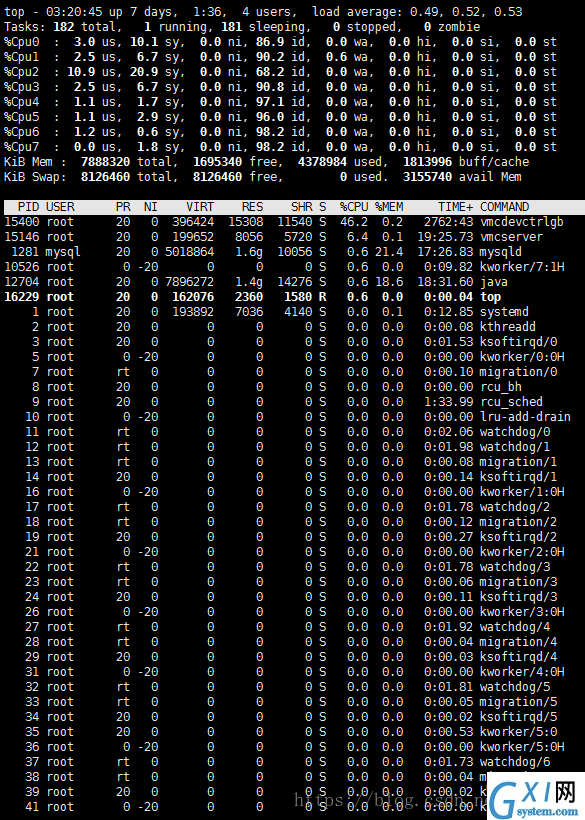Click the 2762:43 TIME+ value
This screenshot has height=820, width=585.
[449, 222]
